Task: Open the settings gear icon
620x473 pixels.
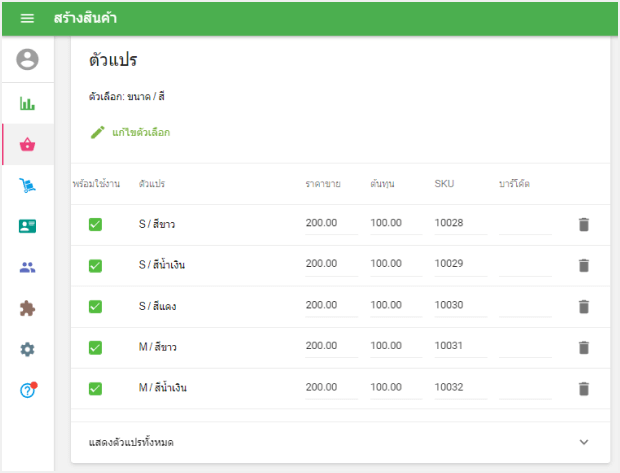Action: pos(27,349)
